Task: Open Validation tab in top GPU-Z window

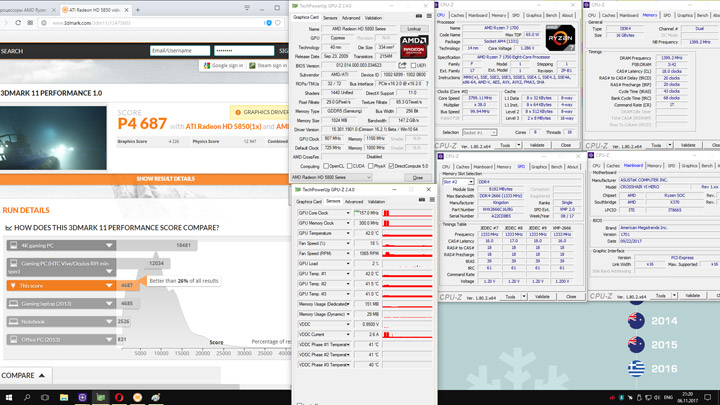Action: point(373,18)
